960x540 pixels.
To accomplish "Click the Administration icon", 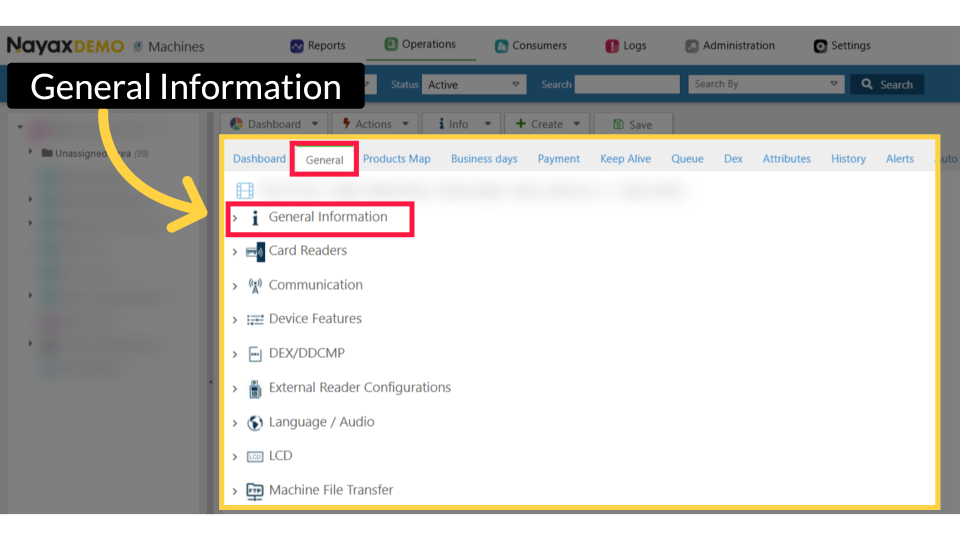I will point(692,46).
